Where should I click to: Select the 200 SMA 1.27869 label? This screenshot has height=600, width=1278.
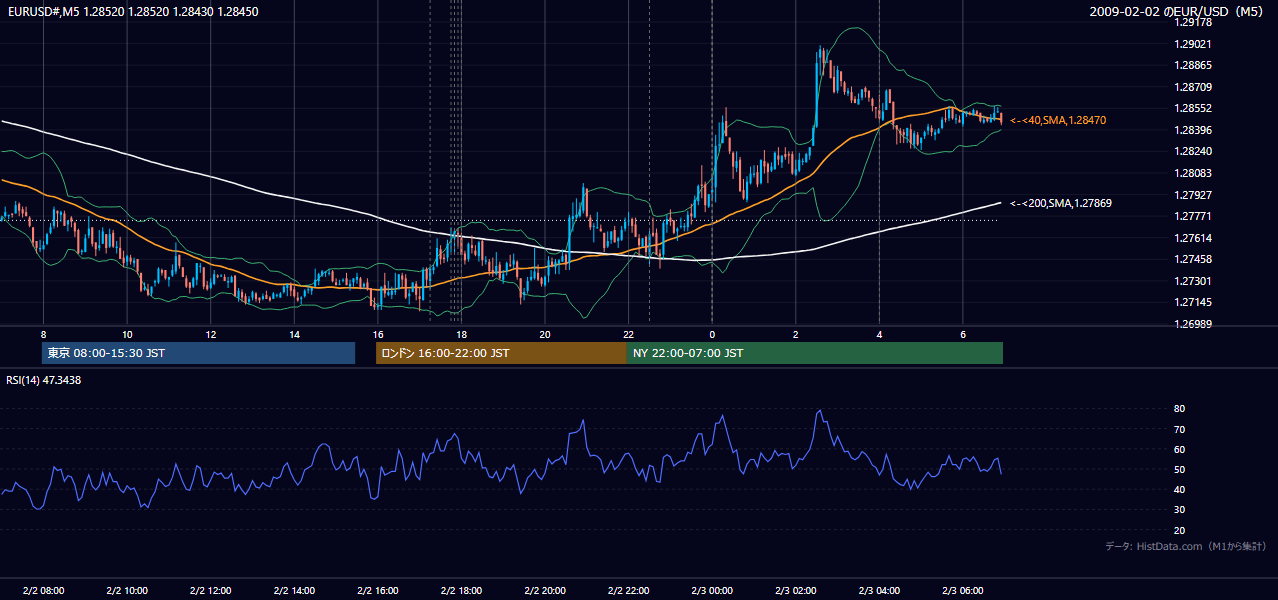[x=1060, y=203]
